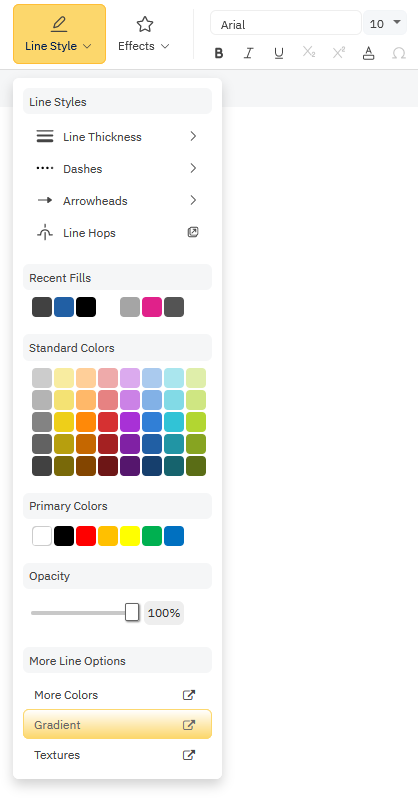Viewport: 418px width, 805px height.
Task: Open the font size dropdown arrow
Action: coord(396,23)
